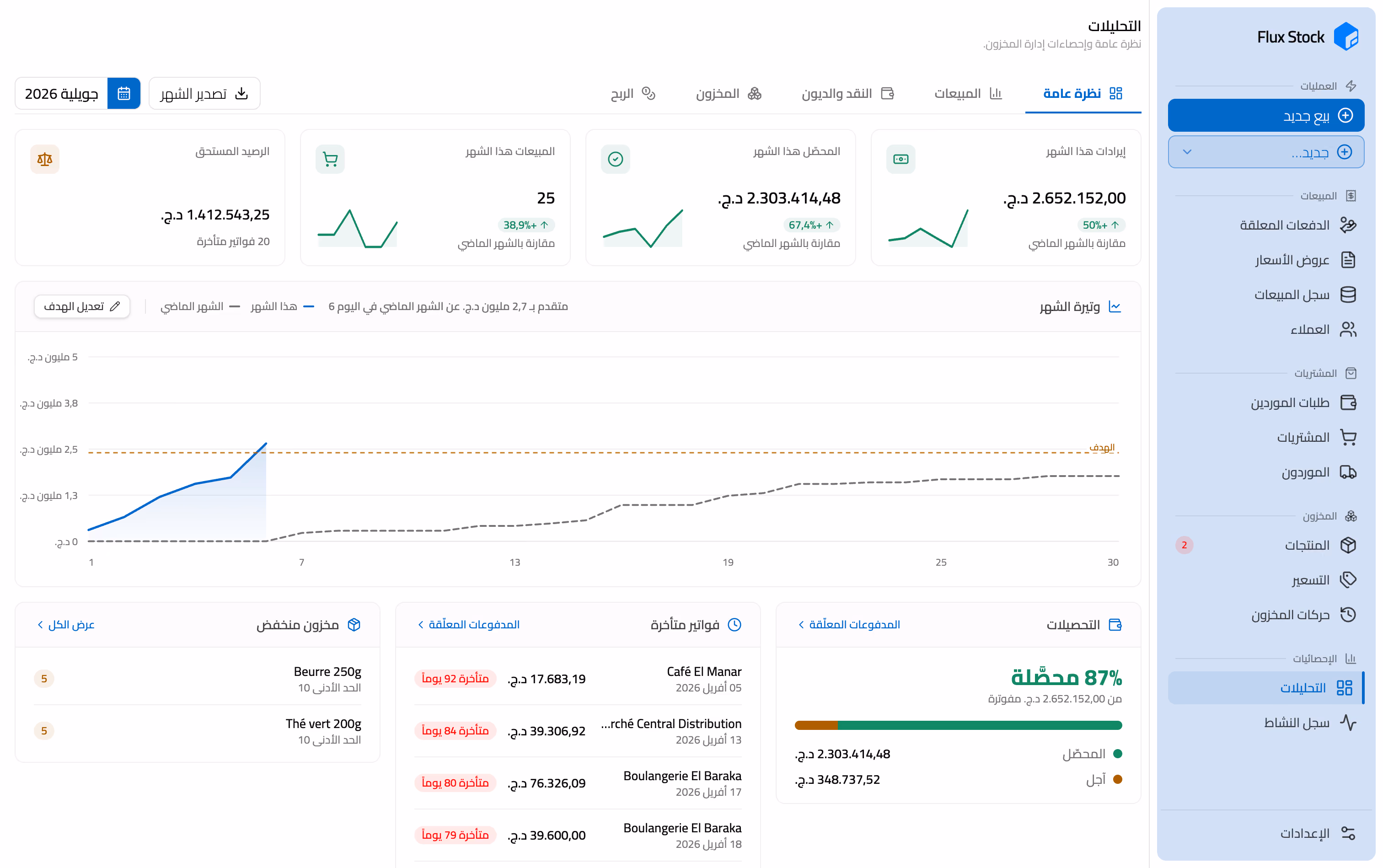Click سجل النشاط activity pulse icon
Screen dimensions: 1383x868
point(1347,722)
